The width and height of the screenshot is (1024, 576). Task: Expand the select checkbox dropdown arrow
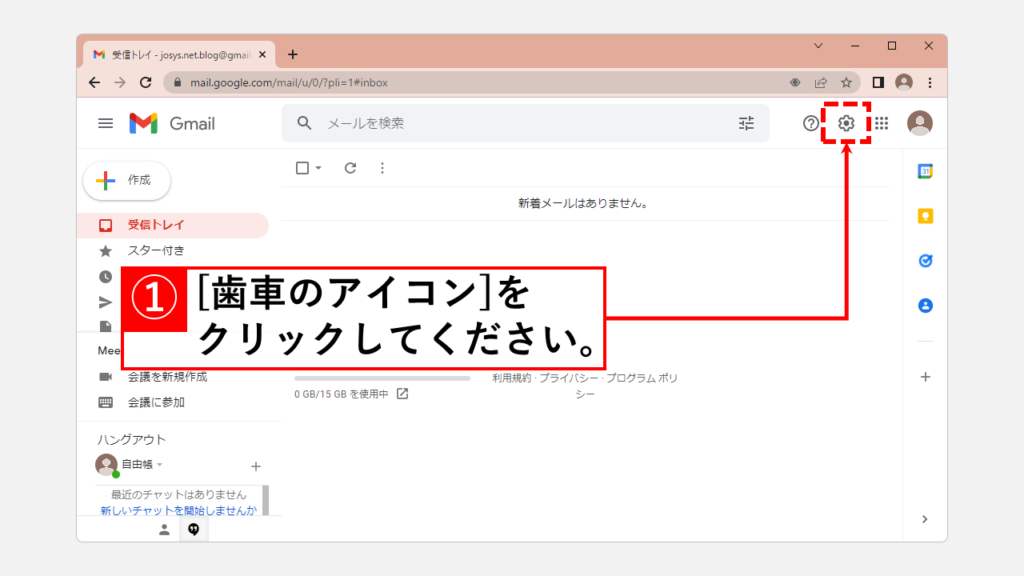point(319,168)
